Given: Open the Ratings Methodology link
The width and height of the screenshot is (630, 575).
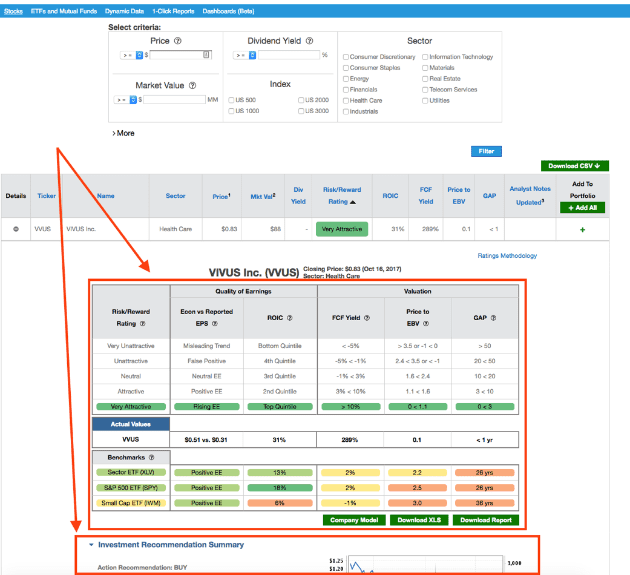Looking at the screenshot, I should click(507, 256).
